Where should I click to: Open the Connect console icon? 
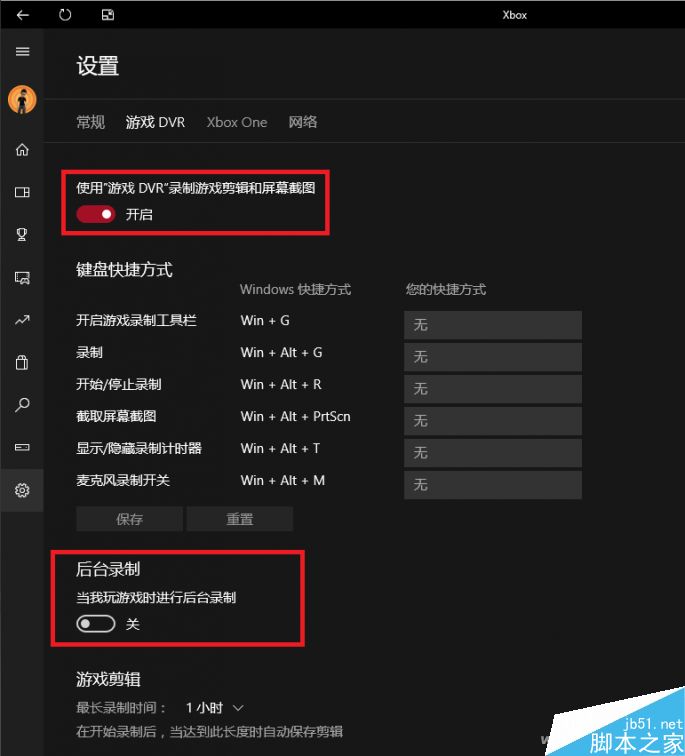coord(22,447)
